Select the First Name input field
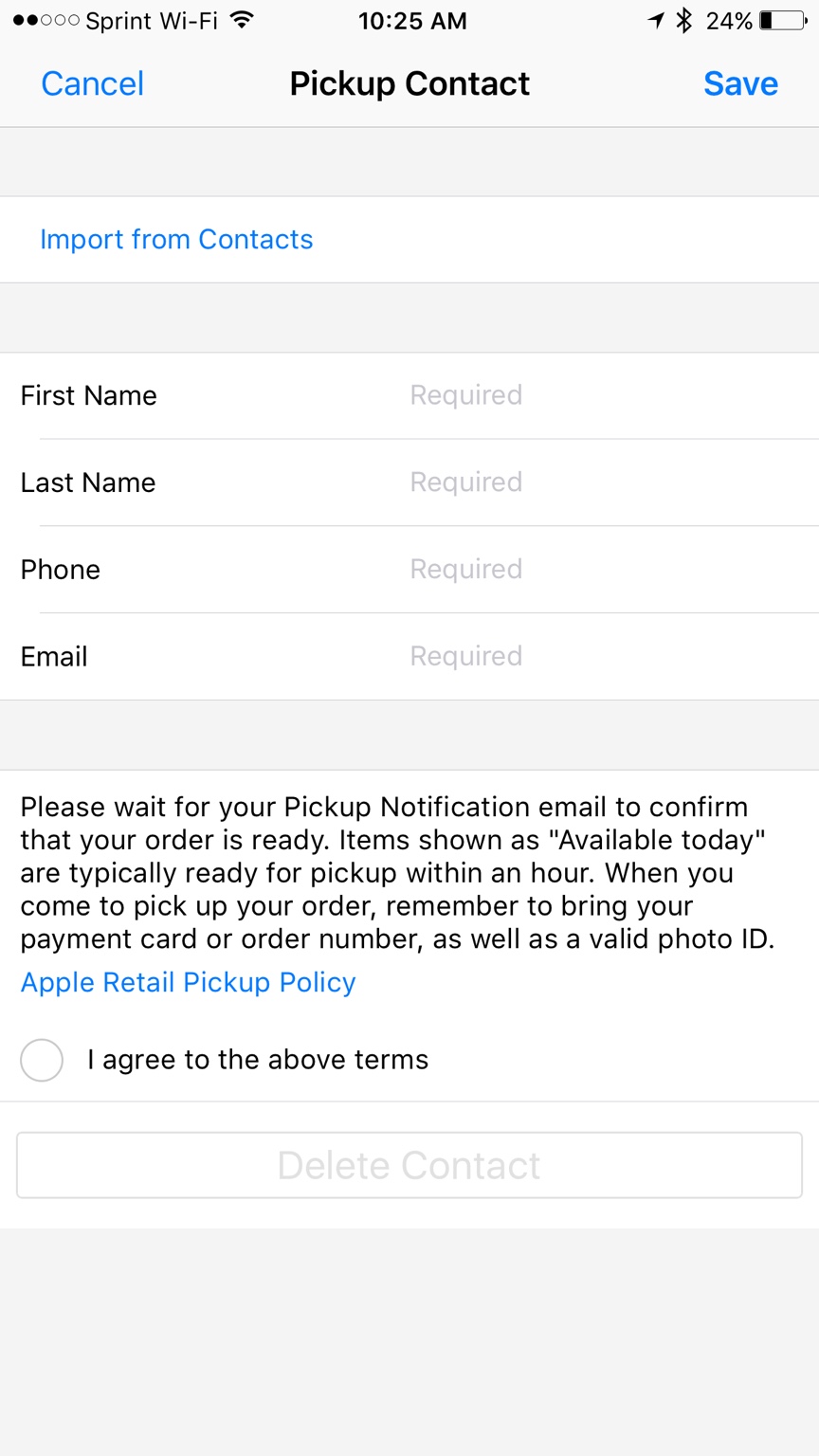Image resolution: width=819 pixels, height=1456 pixels. pyautogui.click(x=607, y=395)
